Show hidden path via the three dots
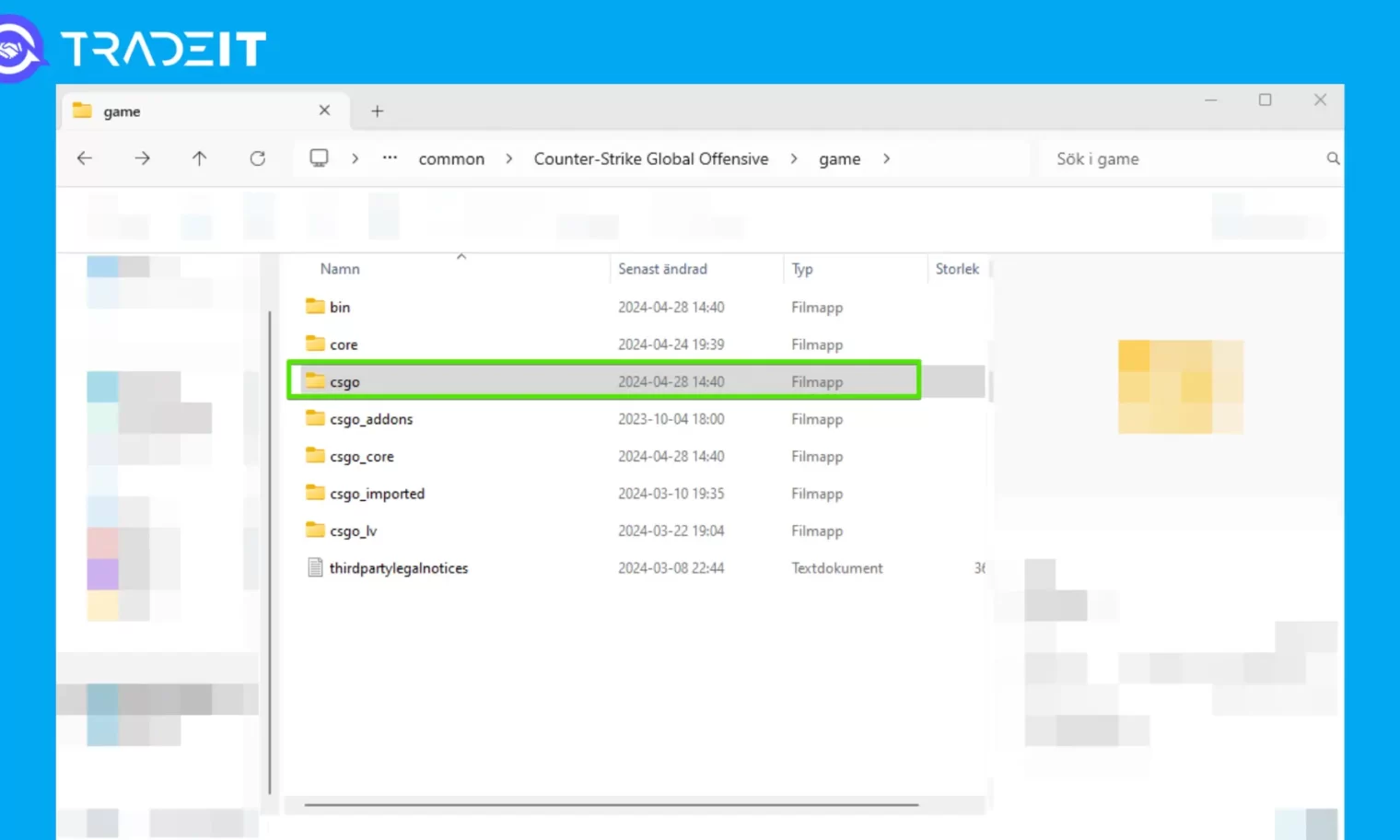1400x840 pixels. tap(390, 157)
